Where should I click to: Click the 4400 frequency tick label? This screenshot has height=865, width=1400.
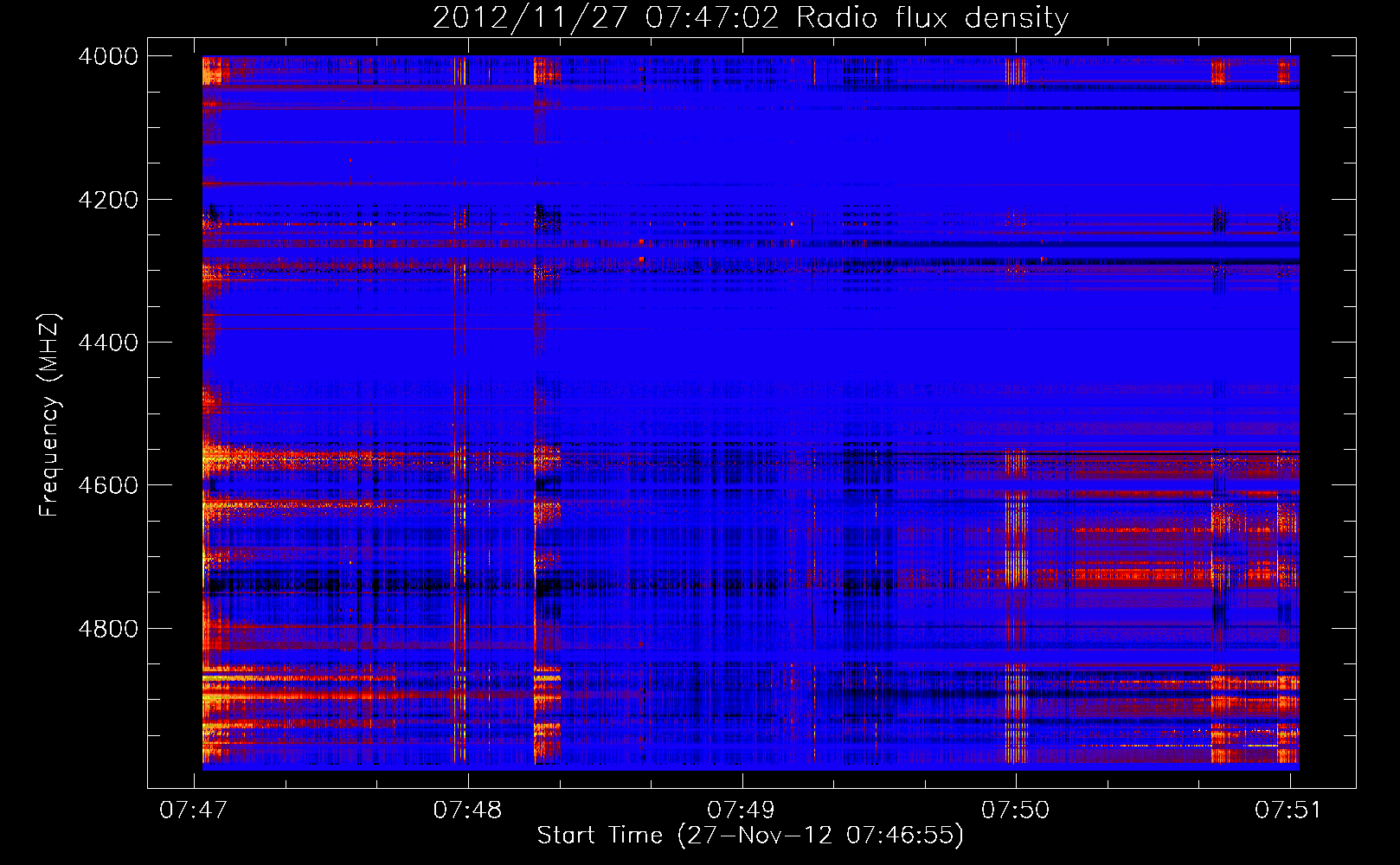tap(108, 343)
